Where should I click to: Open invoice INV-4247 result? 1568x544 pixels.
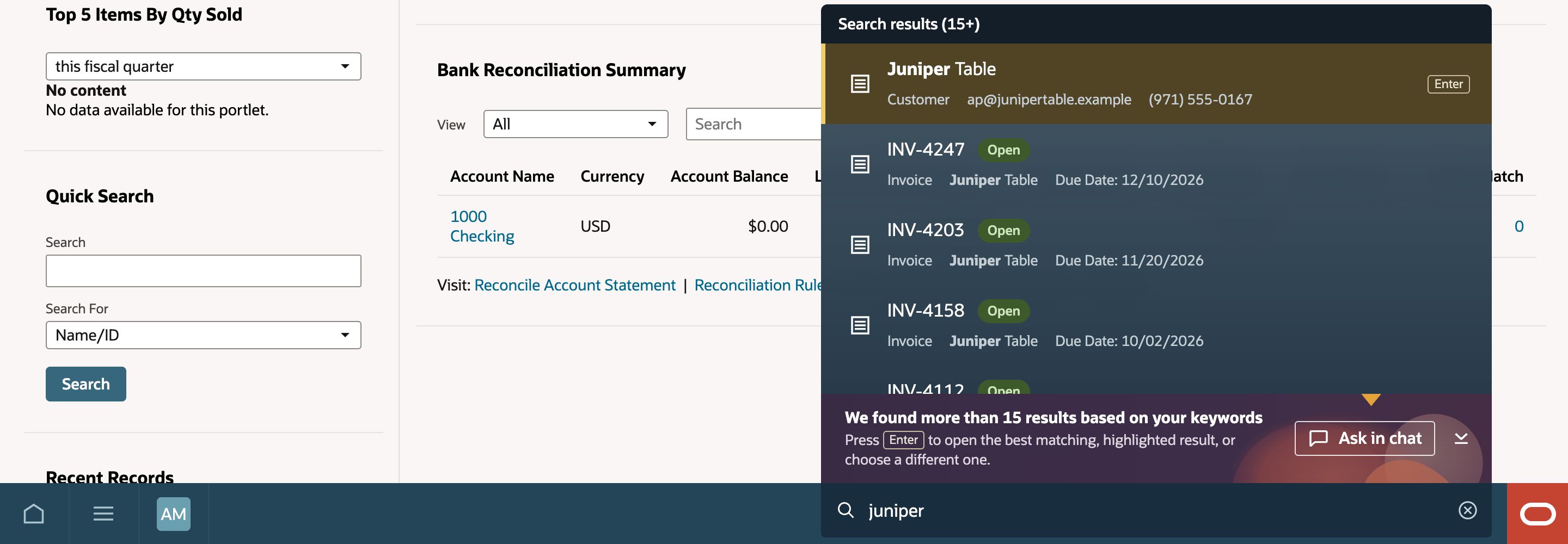coord(1156,164)
